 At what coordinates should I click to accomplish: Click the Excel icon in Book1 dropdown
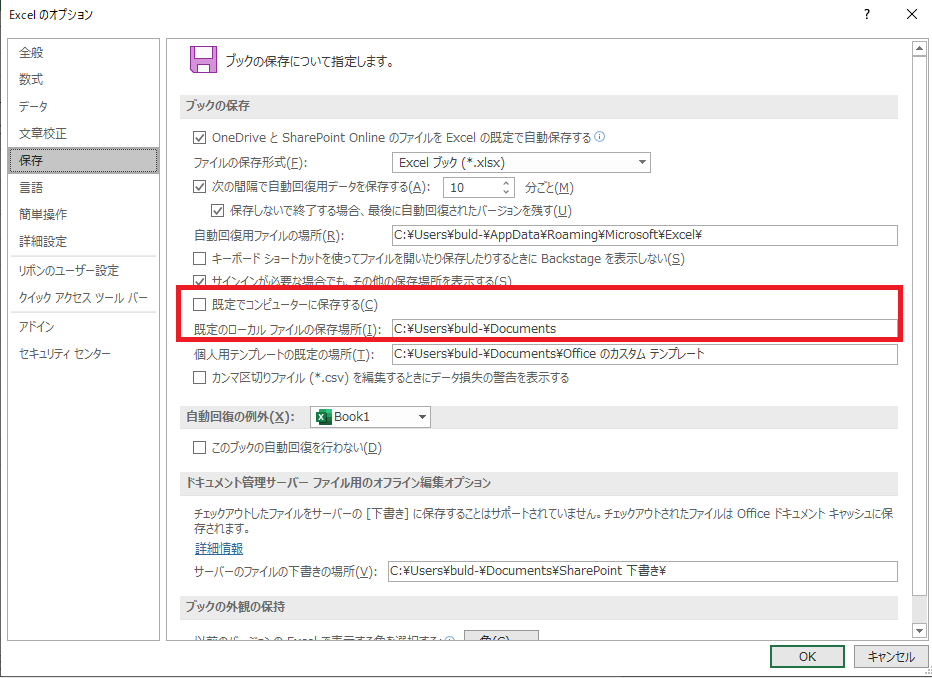[x=323, y=417]
